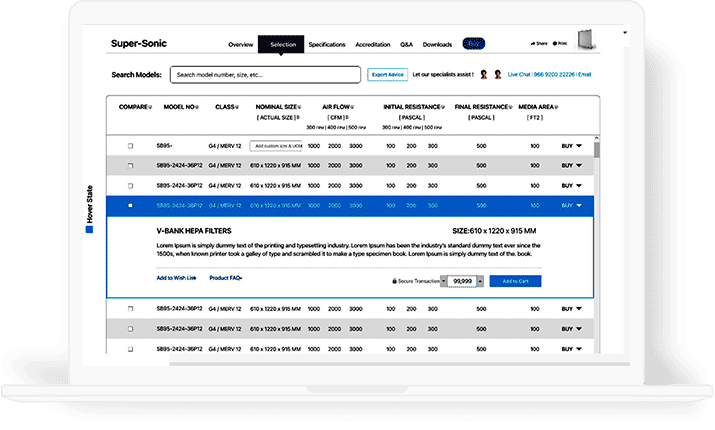Image resolution: width=715 pixels, height=430 pixels.
Task: Open the Downloads tab
Action: tap(437, 45)
